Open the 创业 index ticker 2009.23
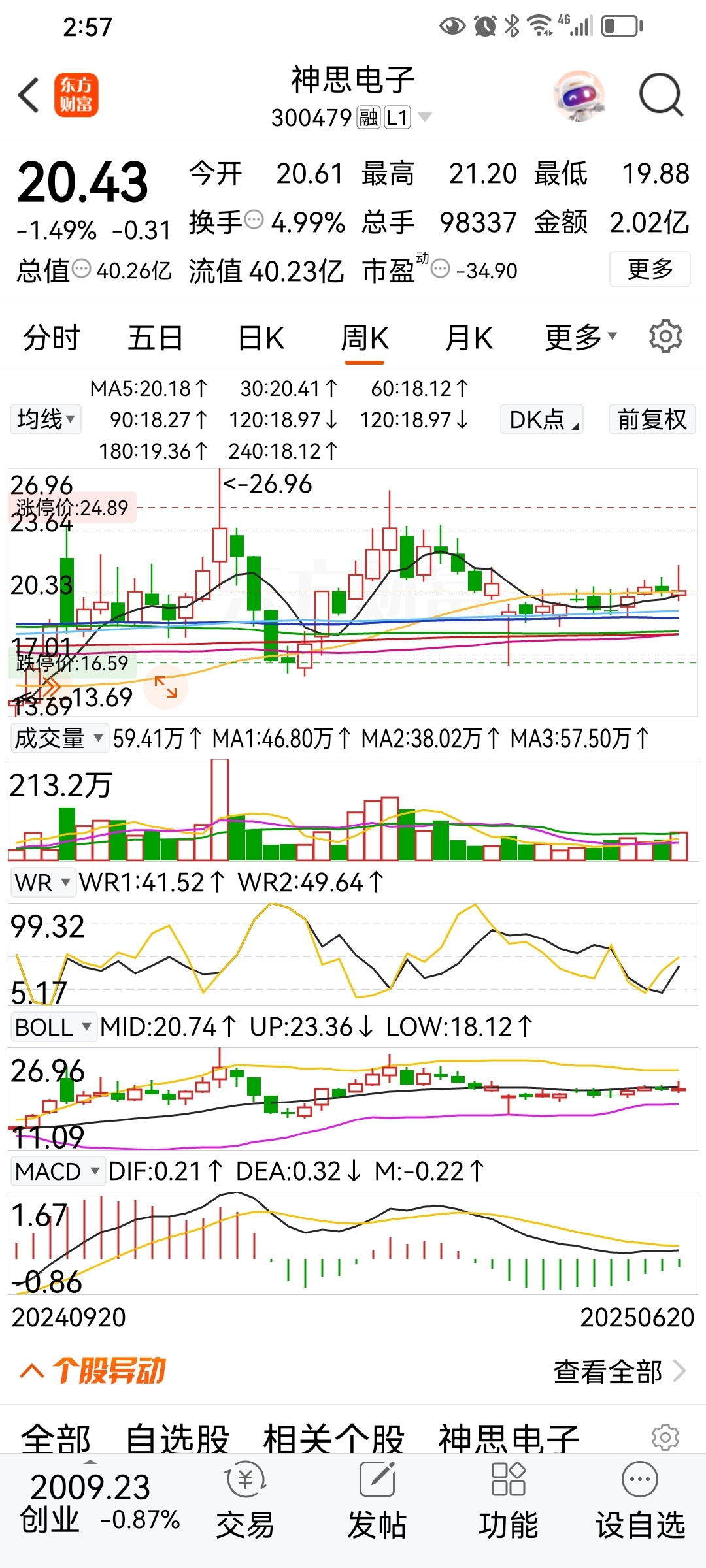 99,1503
